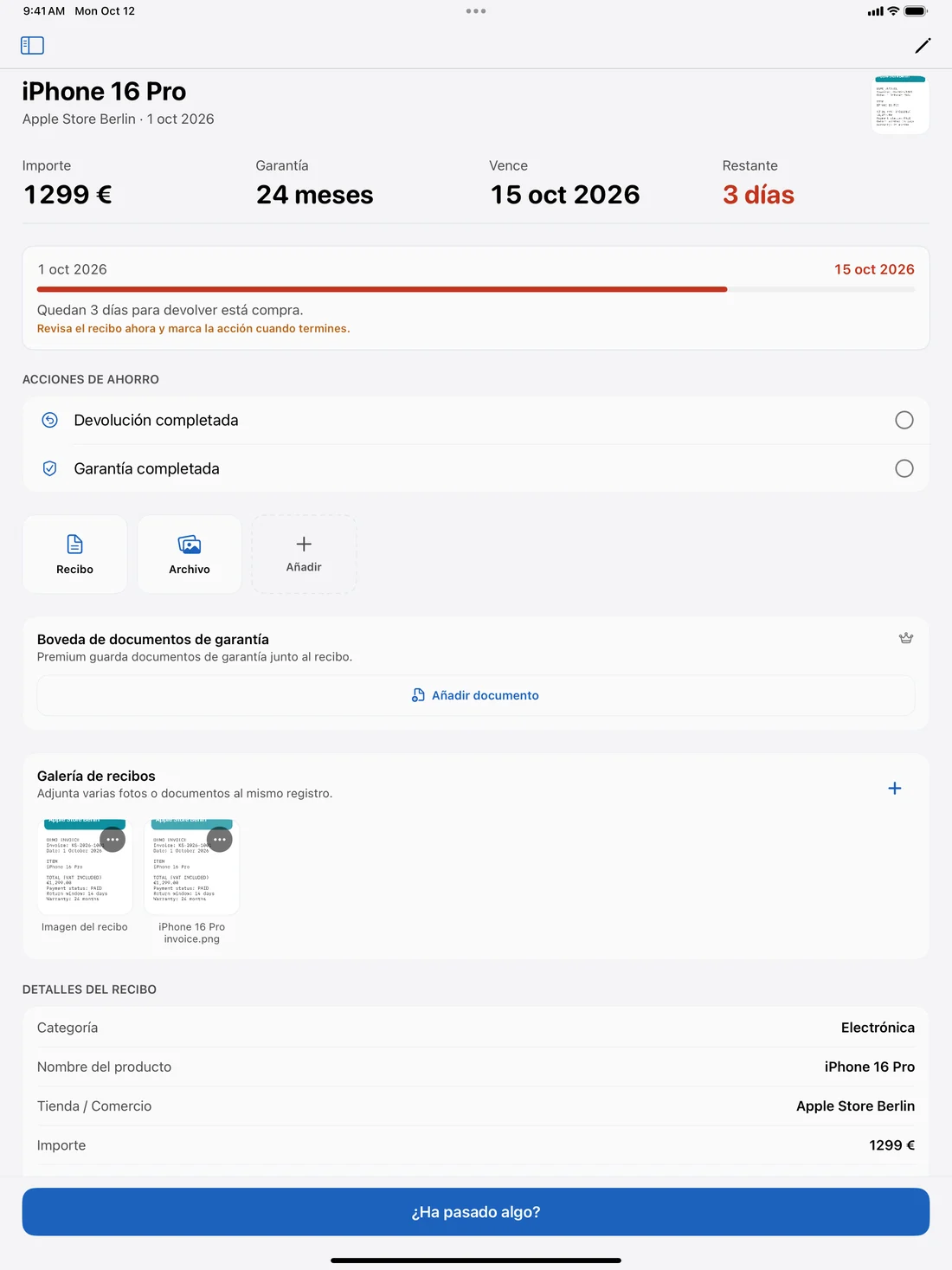Tap the pencil edit icon
952x1270 pixels.
click(x=923, y=45)
